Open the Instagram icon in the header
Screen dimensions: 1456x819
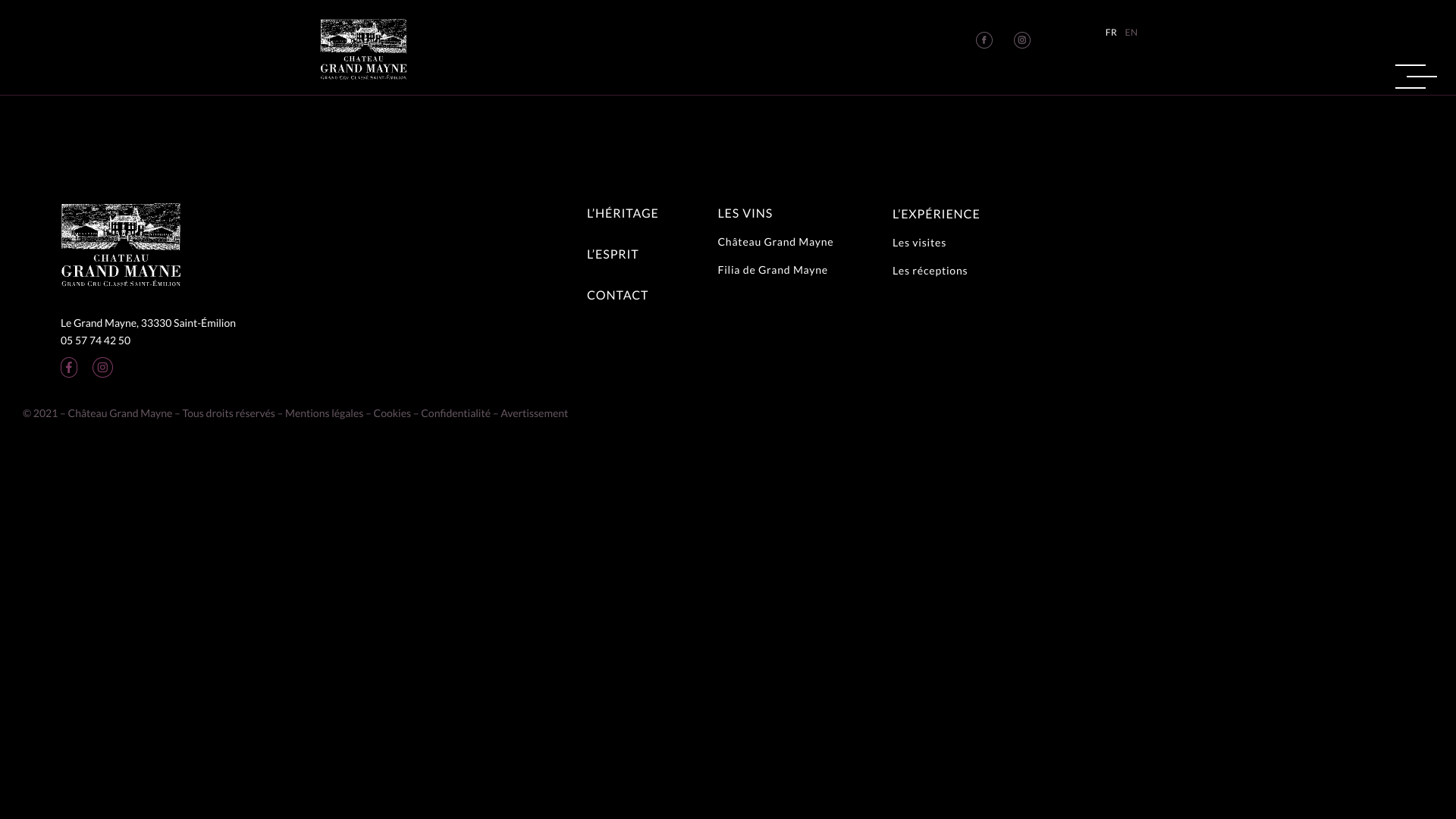1022,40
